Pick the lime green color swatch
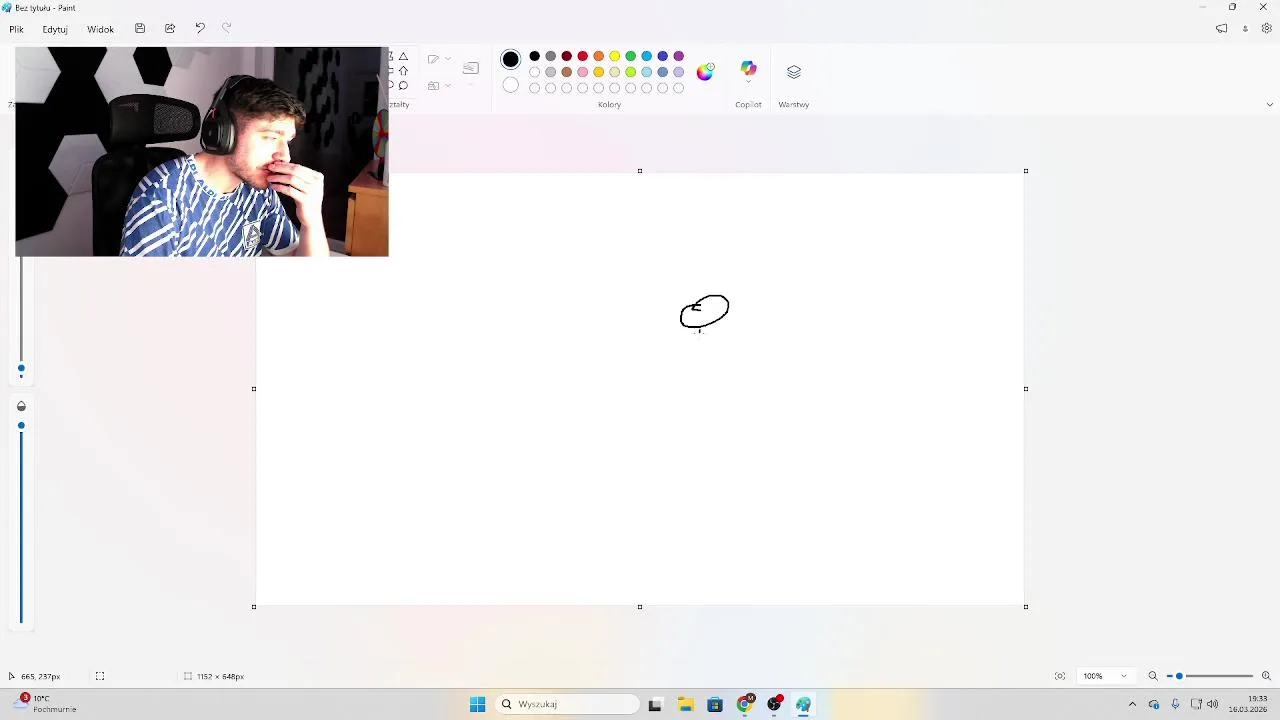Screen dimensions: 1280x720 [x=631, y=72]
